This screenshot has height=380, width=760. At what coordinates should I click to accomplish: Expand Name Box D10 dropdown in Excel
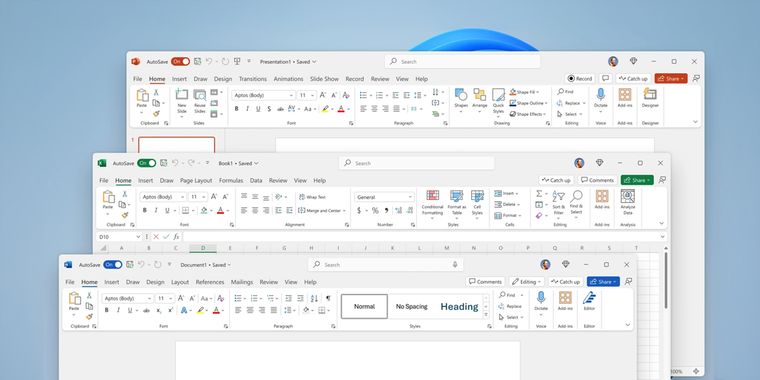pos(138,237)
